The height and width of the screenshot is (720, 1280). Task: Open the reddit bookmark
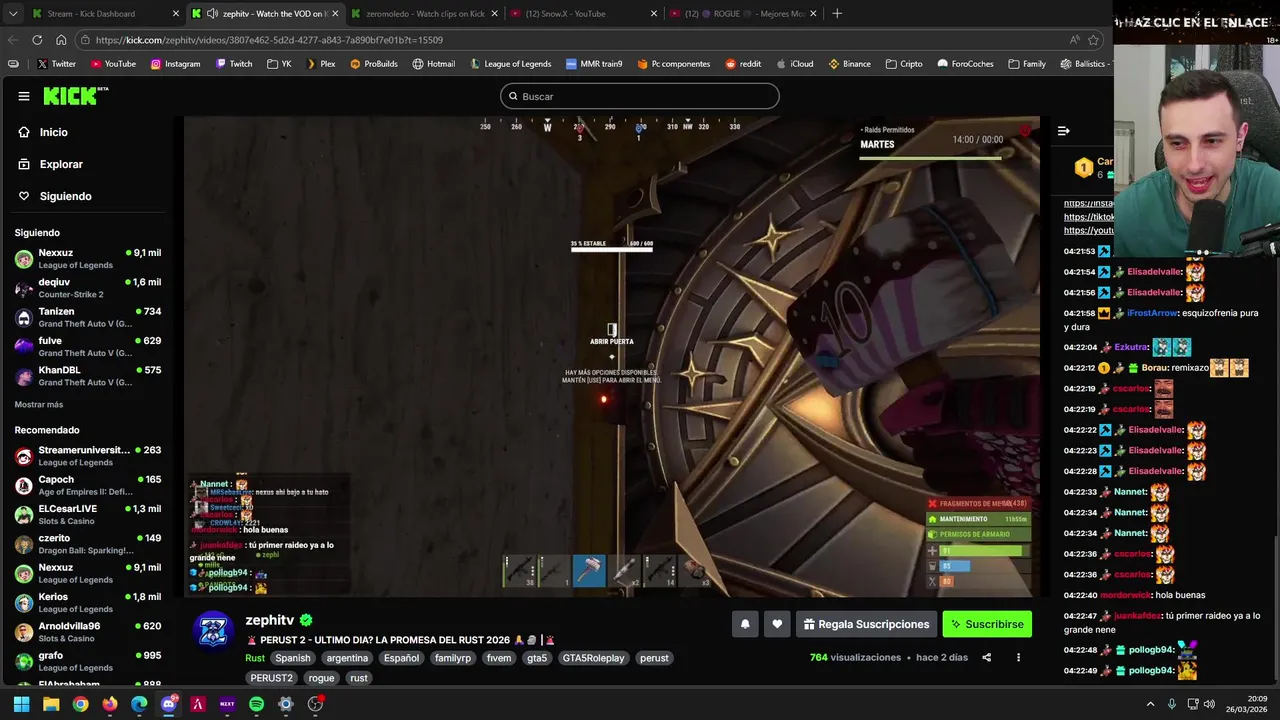pyautogui.click(x=743, y=64)
